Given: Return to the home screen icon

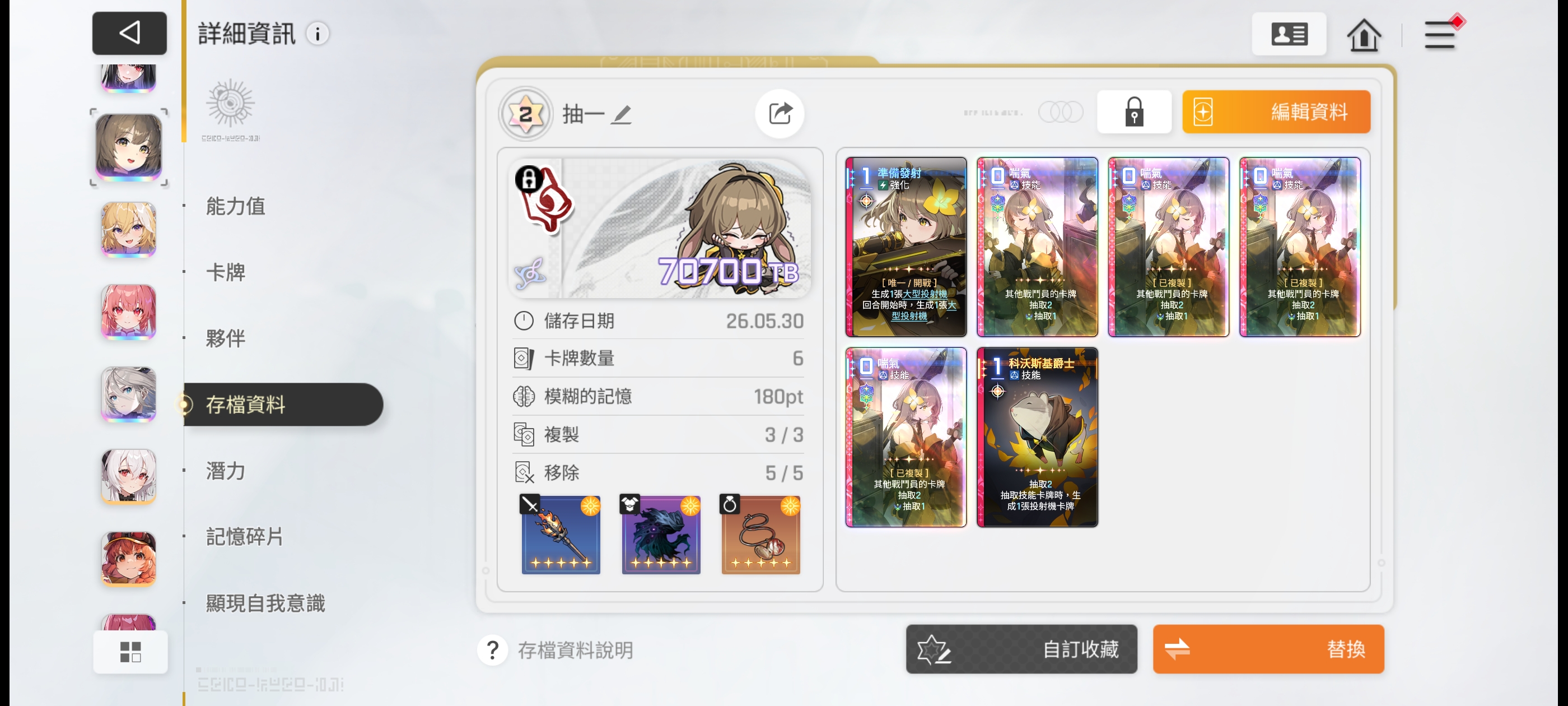Looking at the screenshot, I should tap(1364, 35).
